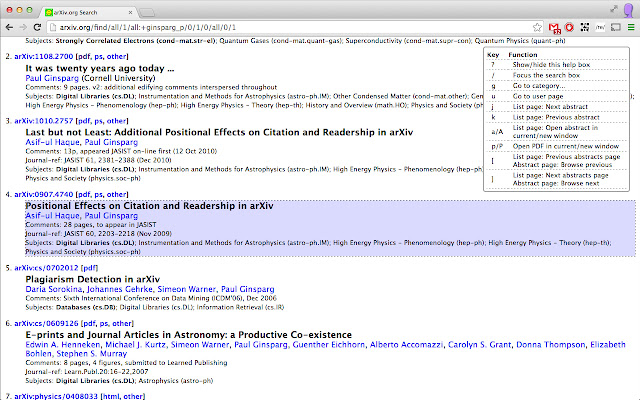The image size is (640, 400).
Task: Click 'Go to user page' help row
Action: click(556, 96)
